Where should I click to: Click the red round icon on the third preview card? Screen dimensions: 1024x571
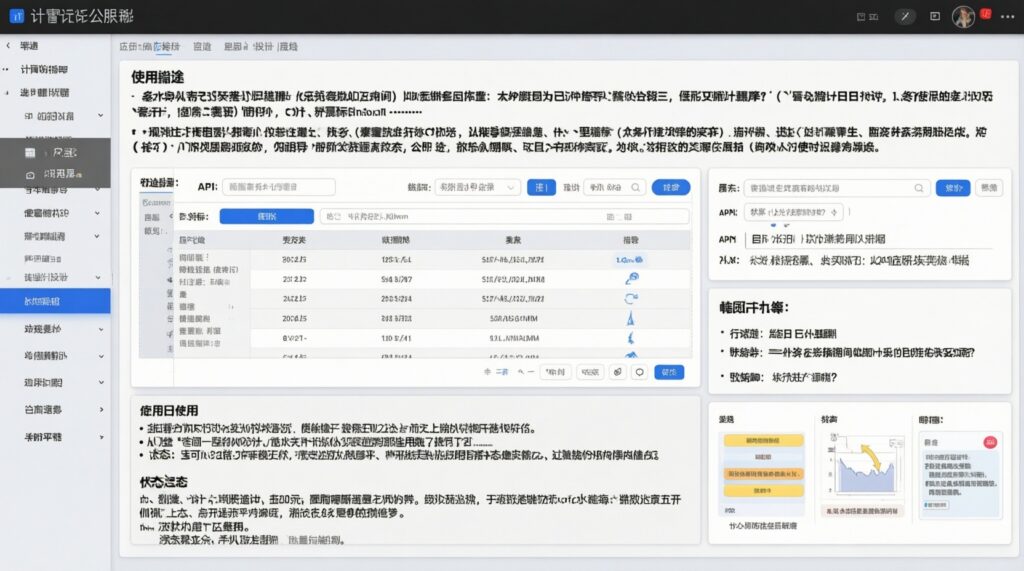click(x=991, y=442)
